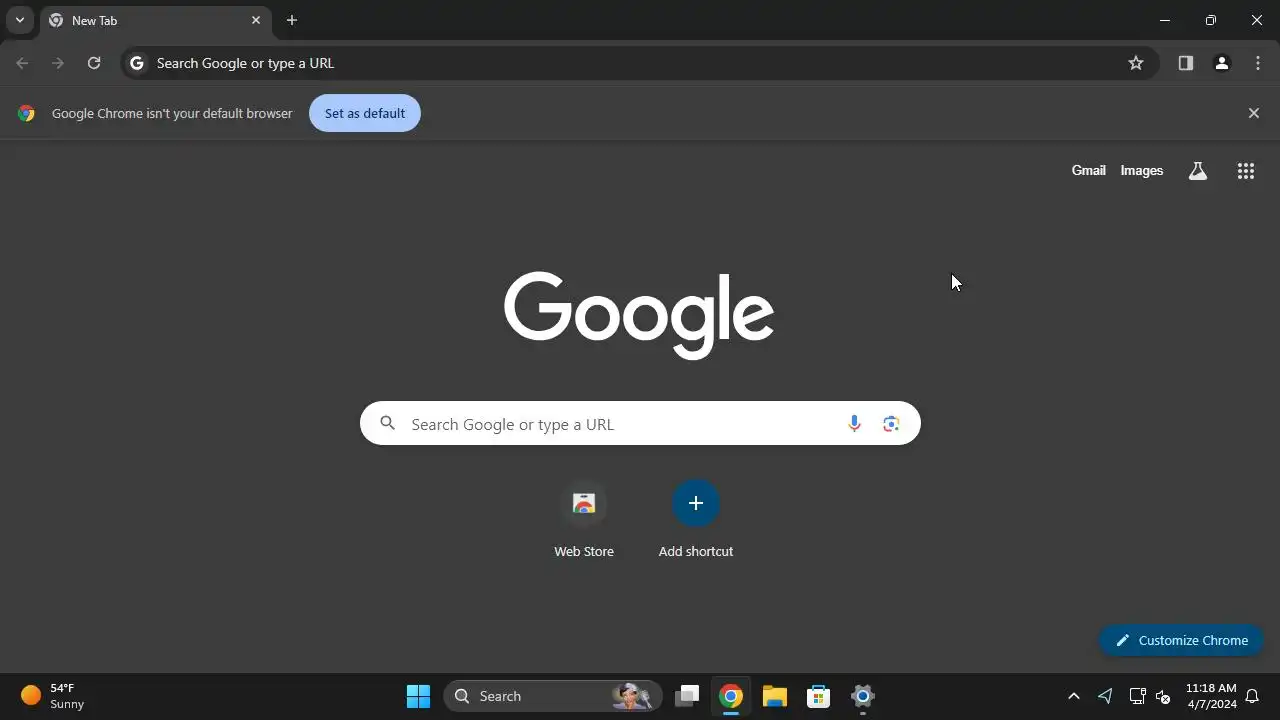Image resolution: width=1280 pixels, height=720 pixels.
Task: Go forward with the forward arrow
Action: pyautogui.click(x=58, y=63)
